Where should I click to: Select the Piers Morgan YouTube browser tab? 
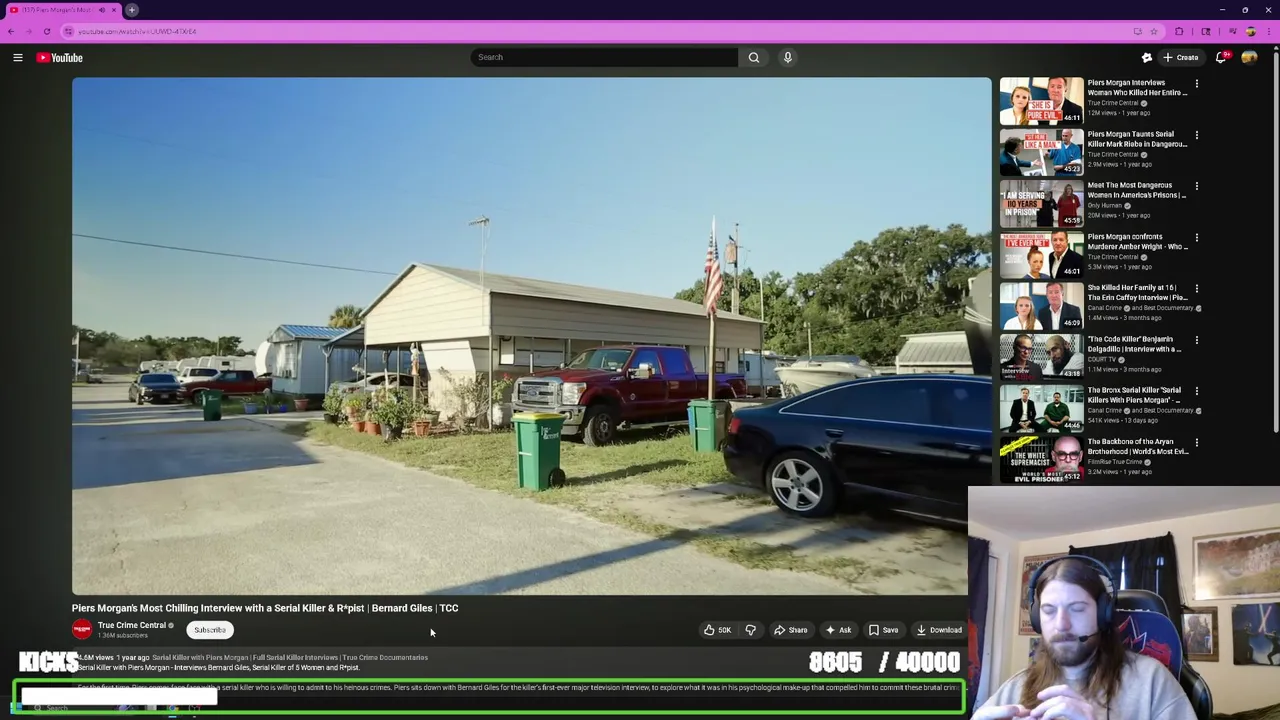[62, 10]
